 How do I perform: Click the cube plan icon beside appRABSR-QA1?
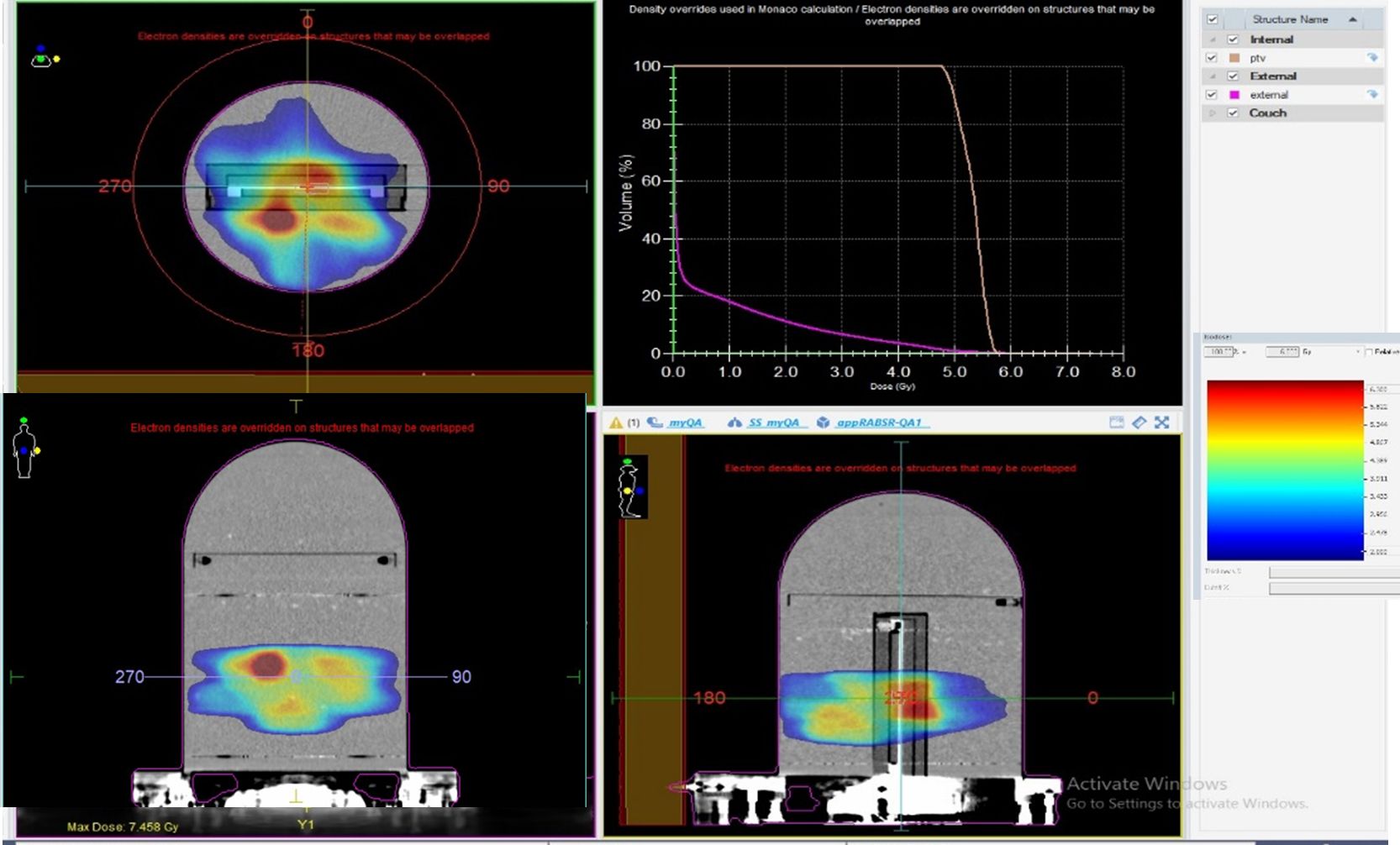click(x=824, y=422)
